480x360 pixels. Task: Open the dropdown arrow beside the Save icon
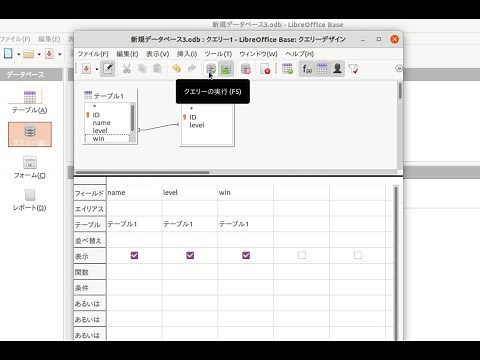pos(97,69)
